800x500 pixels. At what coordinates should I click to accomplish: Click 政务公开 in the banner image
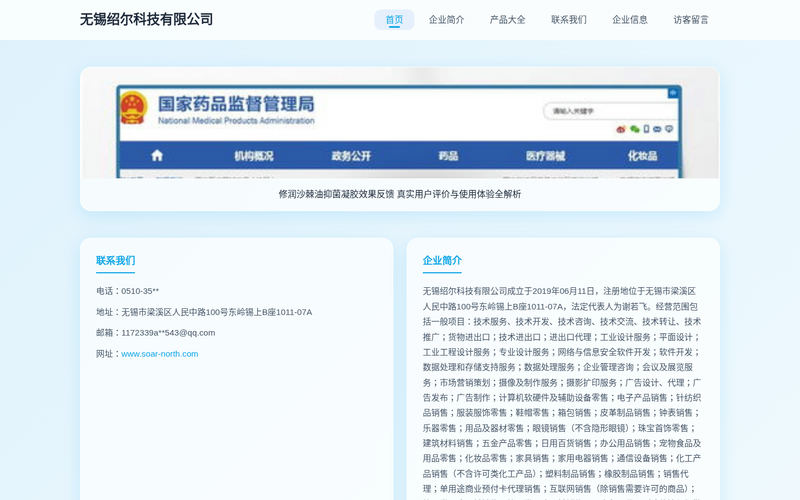(351, 156)
